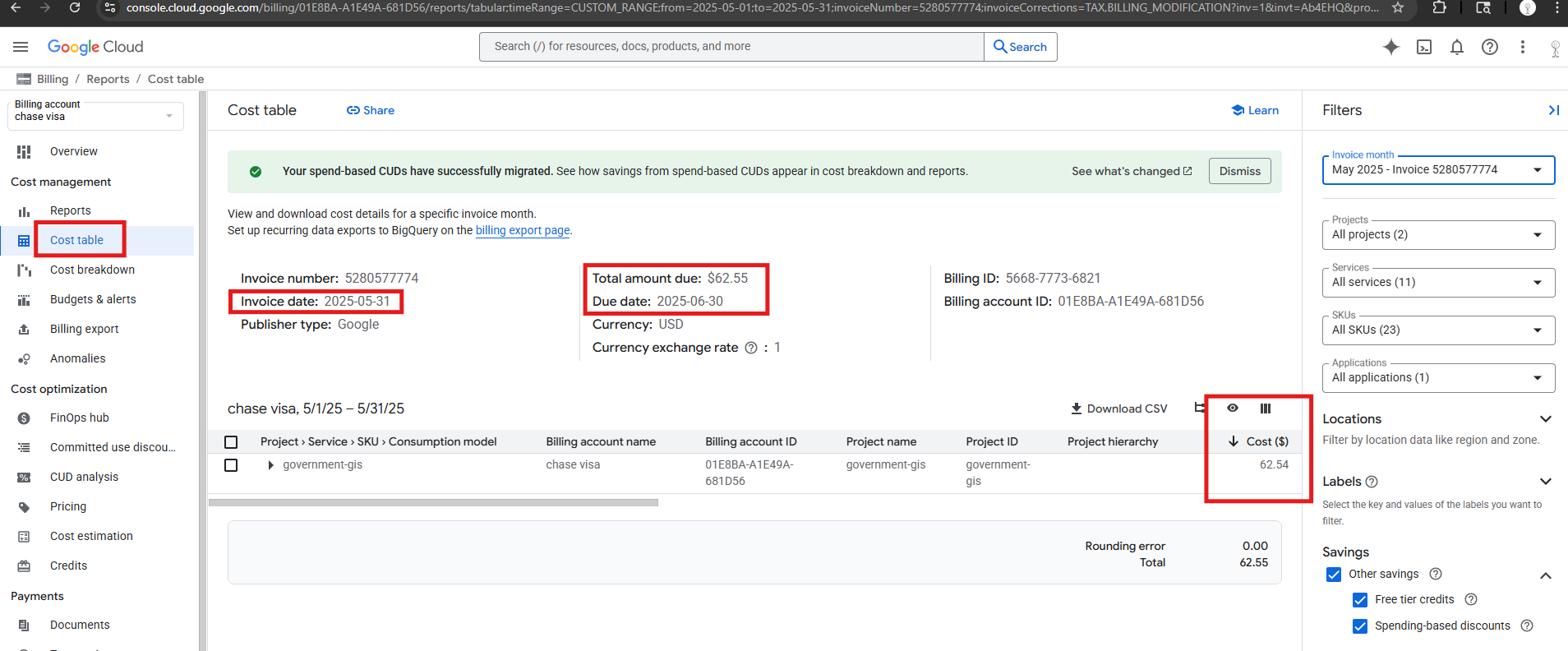Open browser extensions puzzle icon
Screen dimensions: 1568x651
tap(1439, 7)
